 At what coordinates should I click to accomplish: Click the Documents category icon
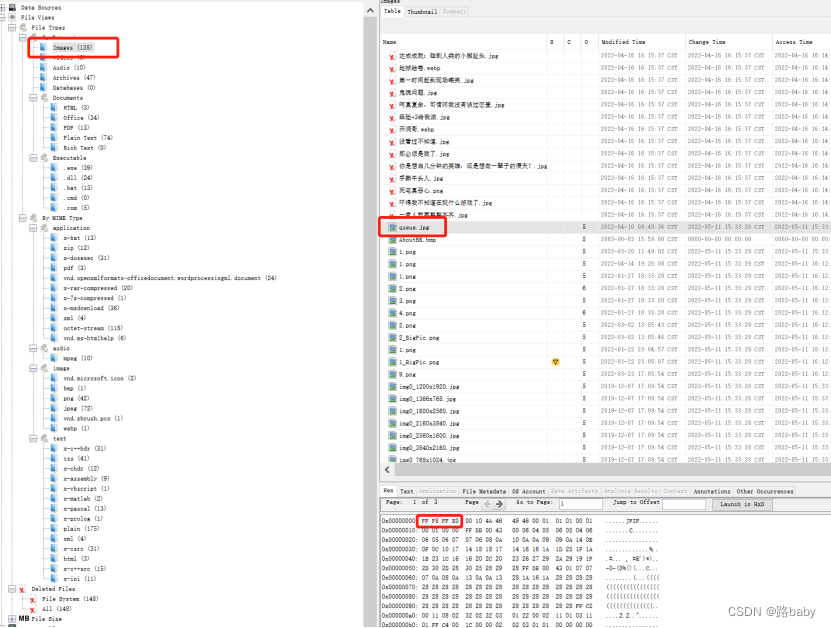44,98
